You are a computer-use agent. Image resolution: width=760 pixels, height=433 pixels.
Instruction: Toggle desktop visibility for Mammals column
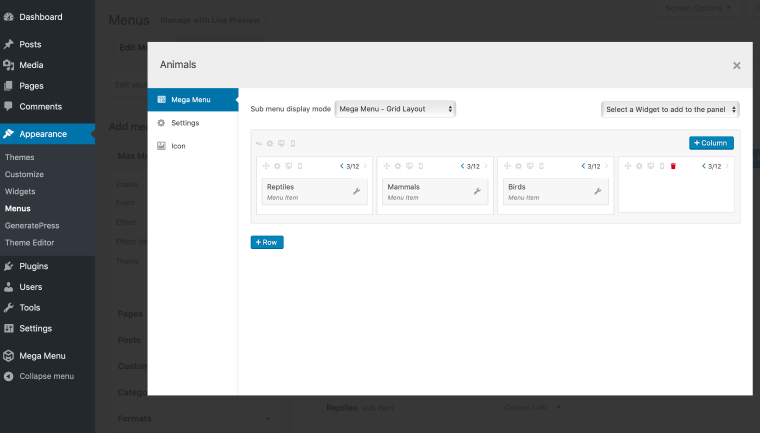pos(409,166)
